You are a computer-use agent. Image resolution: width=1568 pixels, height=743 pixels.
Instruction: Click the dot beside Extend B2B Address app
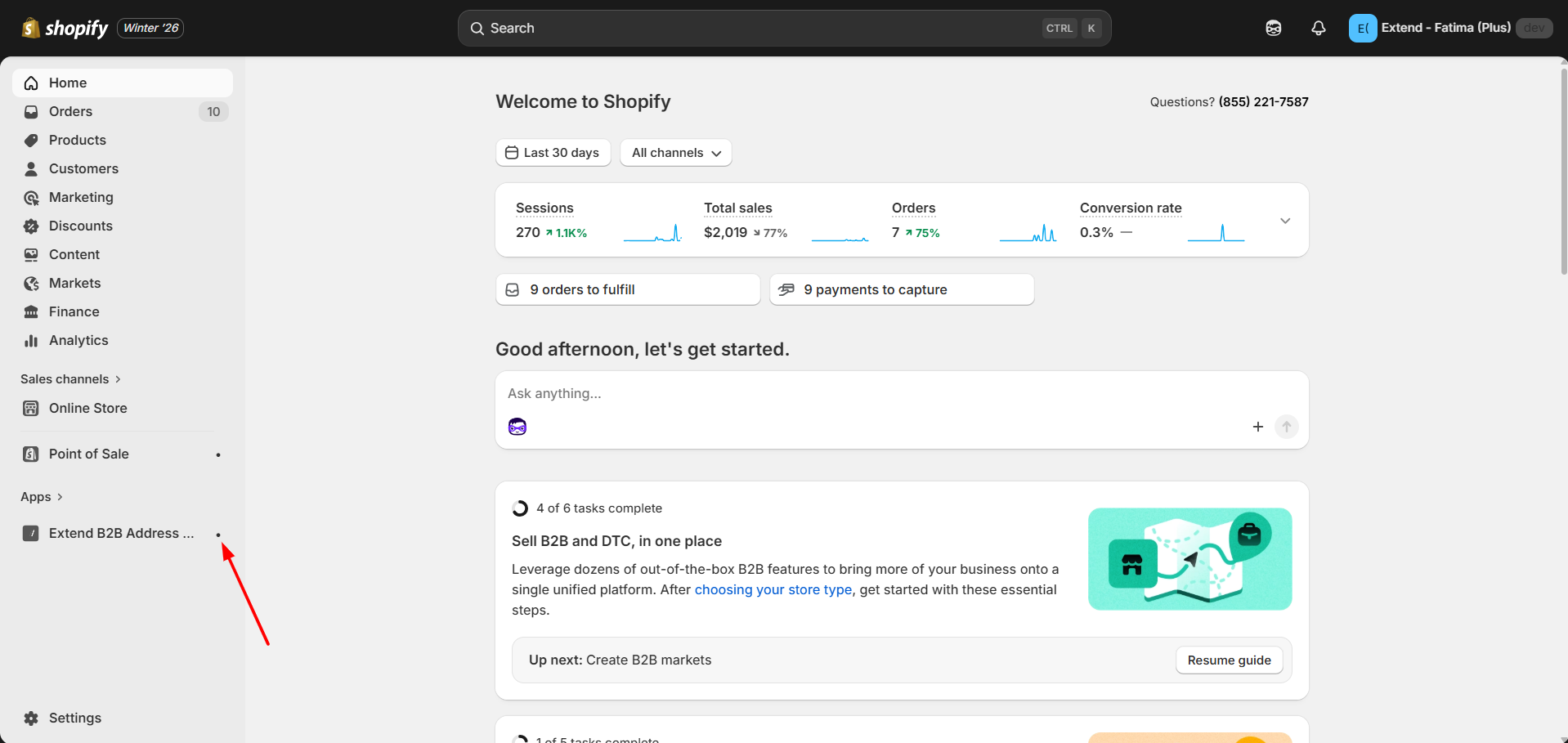point(218,535)
